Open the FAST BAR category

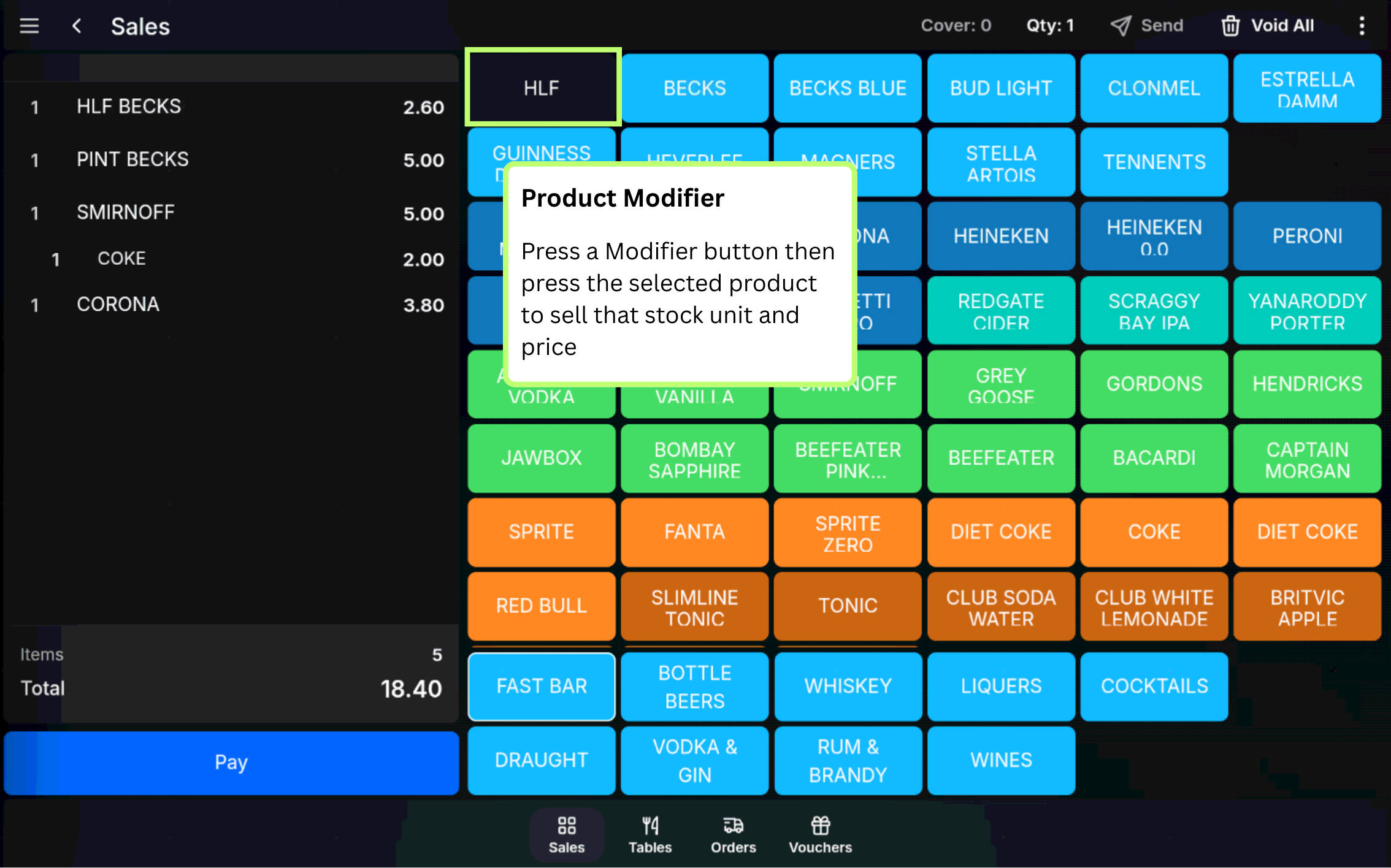(542, 687)
